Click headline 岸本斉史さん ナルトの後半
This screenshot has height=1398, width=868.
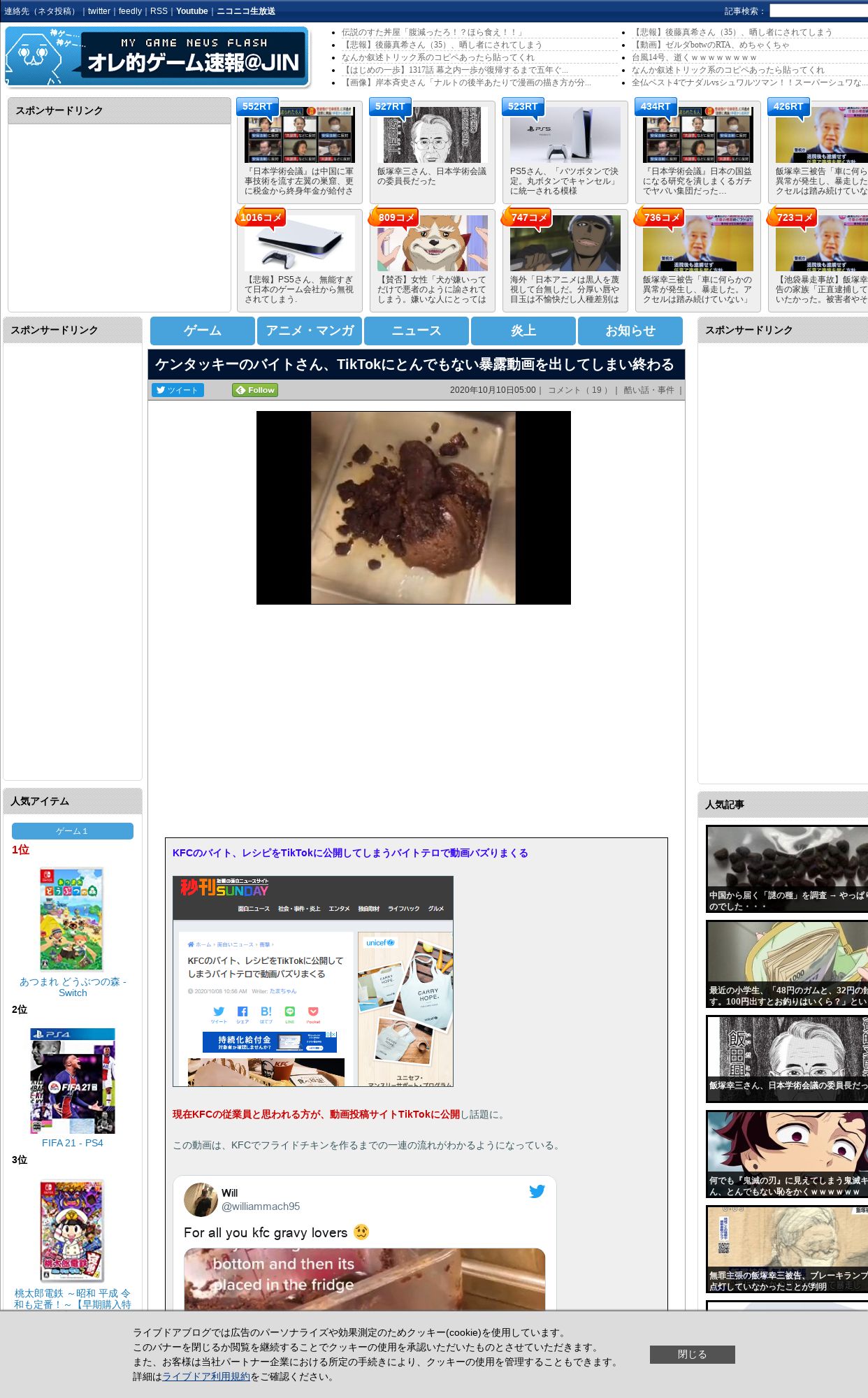[x=466, y=82]
